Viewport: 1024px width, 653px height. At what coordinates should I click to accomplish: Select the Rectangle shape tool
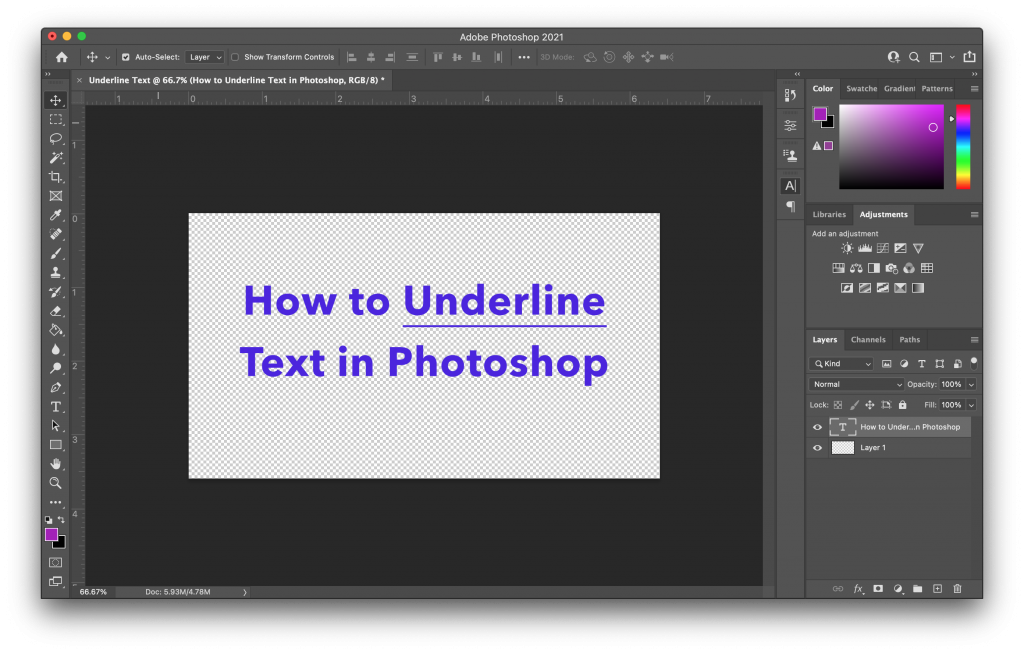click(x=56, y=445)
